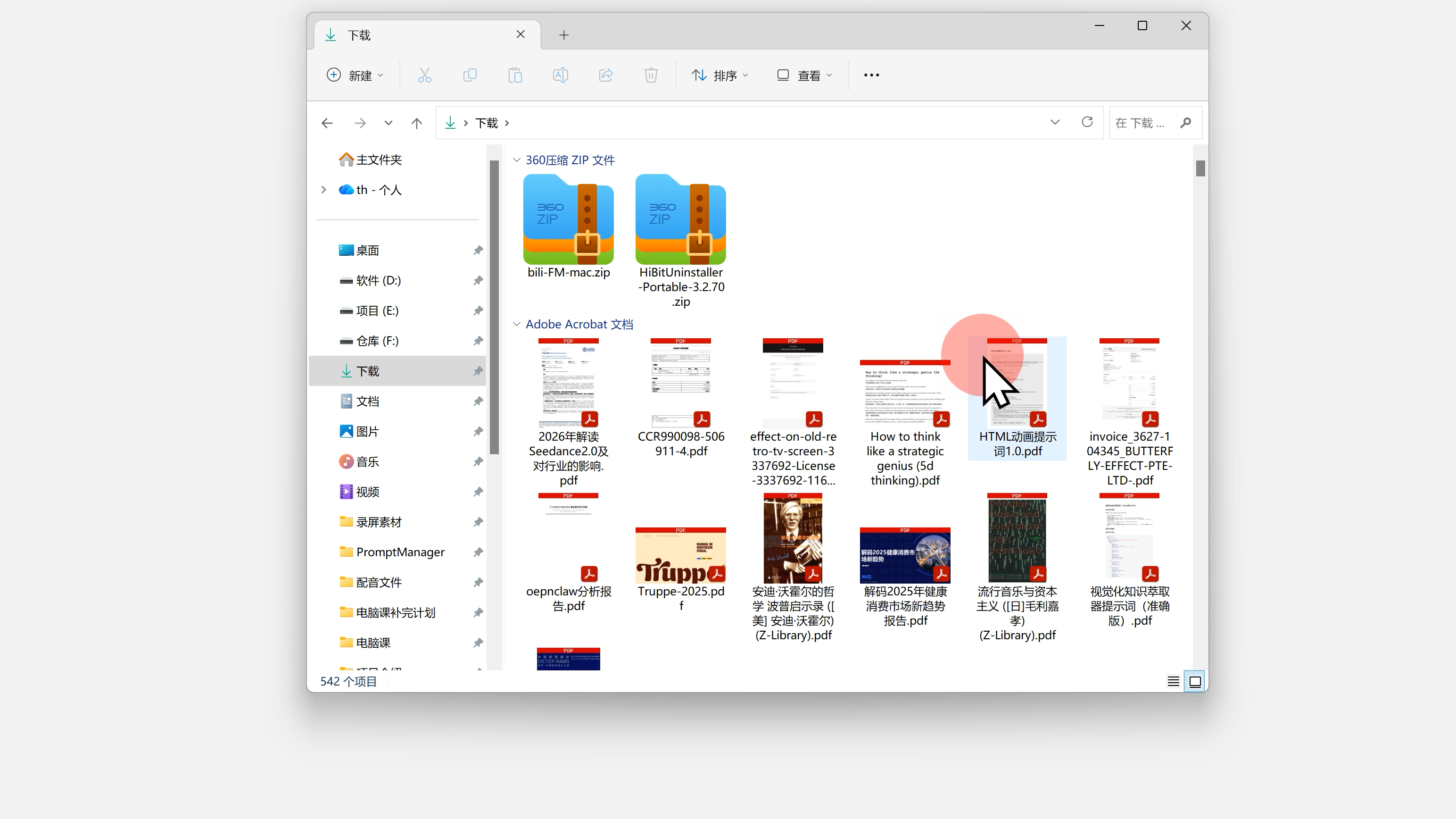Image resolution: width=1456 pixels, height=819 pixels.
Task: Click the 新建 new item button
Action: pos(356,75)
